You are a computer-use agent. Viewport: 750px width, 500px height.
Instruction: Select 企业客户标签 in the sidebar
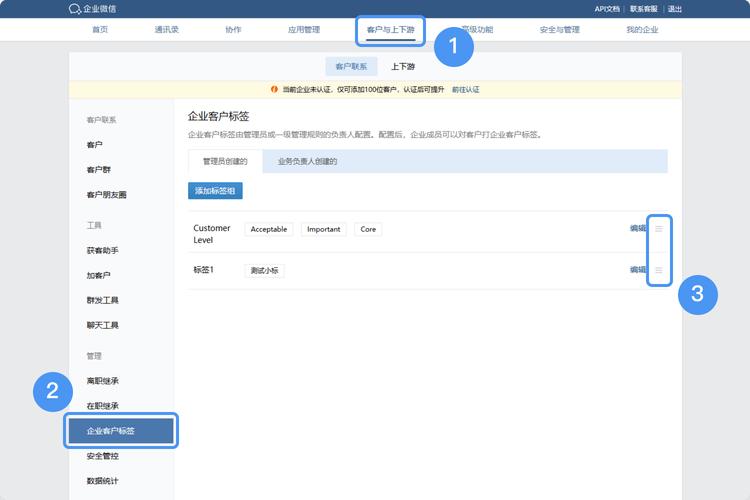tap(121, 431)
